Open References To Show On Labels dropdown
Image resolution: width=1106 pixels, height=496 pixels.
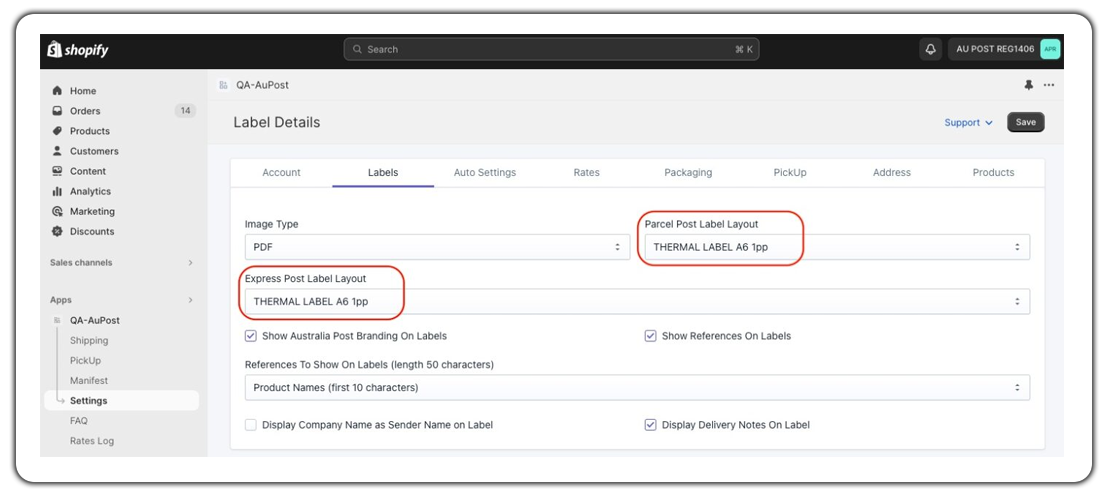click(x=637, y=387)
